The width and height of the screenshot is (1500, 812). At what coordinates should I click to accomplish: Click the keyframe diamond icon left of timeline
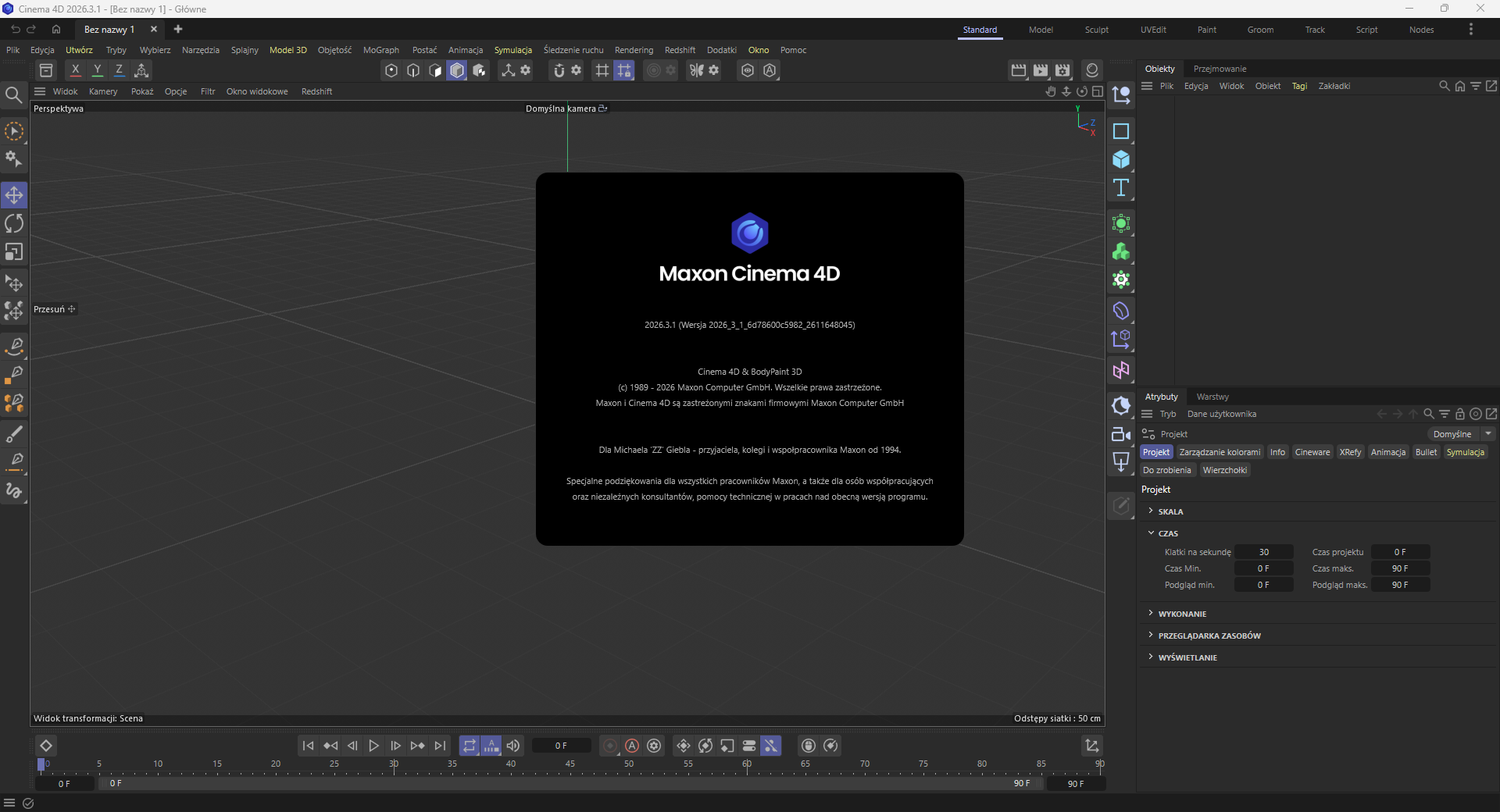pos(46,746)
